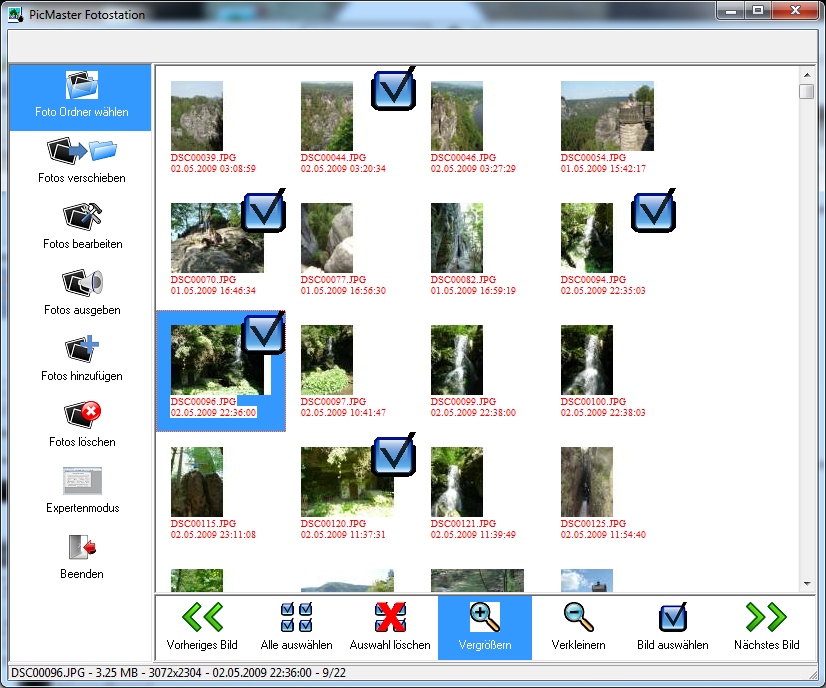This screenshot has width=826, height=688.
Task: Toggle checkmark on DSC00044.JPG
Action: [394, 89]
